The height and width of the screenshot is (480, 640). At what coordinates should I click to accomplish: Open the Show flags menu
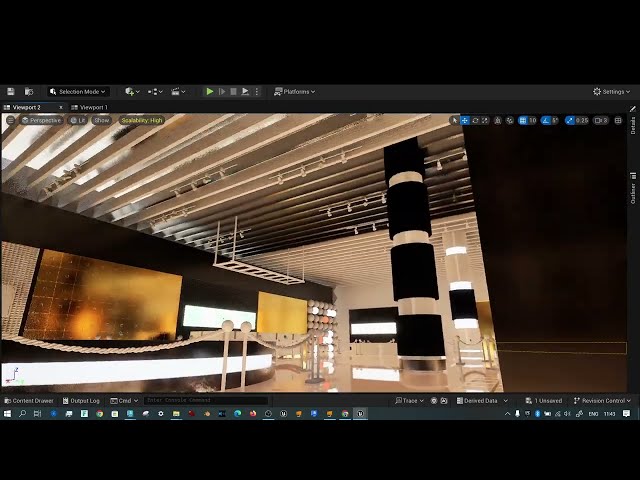102,120
